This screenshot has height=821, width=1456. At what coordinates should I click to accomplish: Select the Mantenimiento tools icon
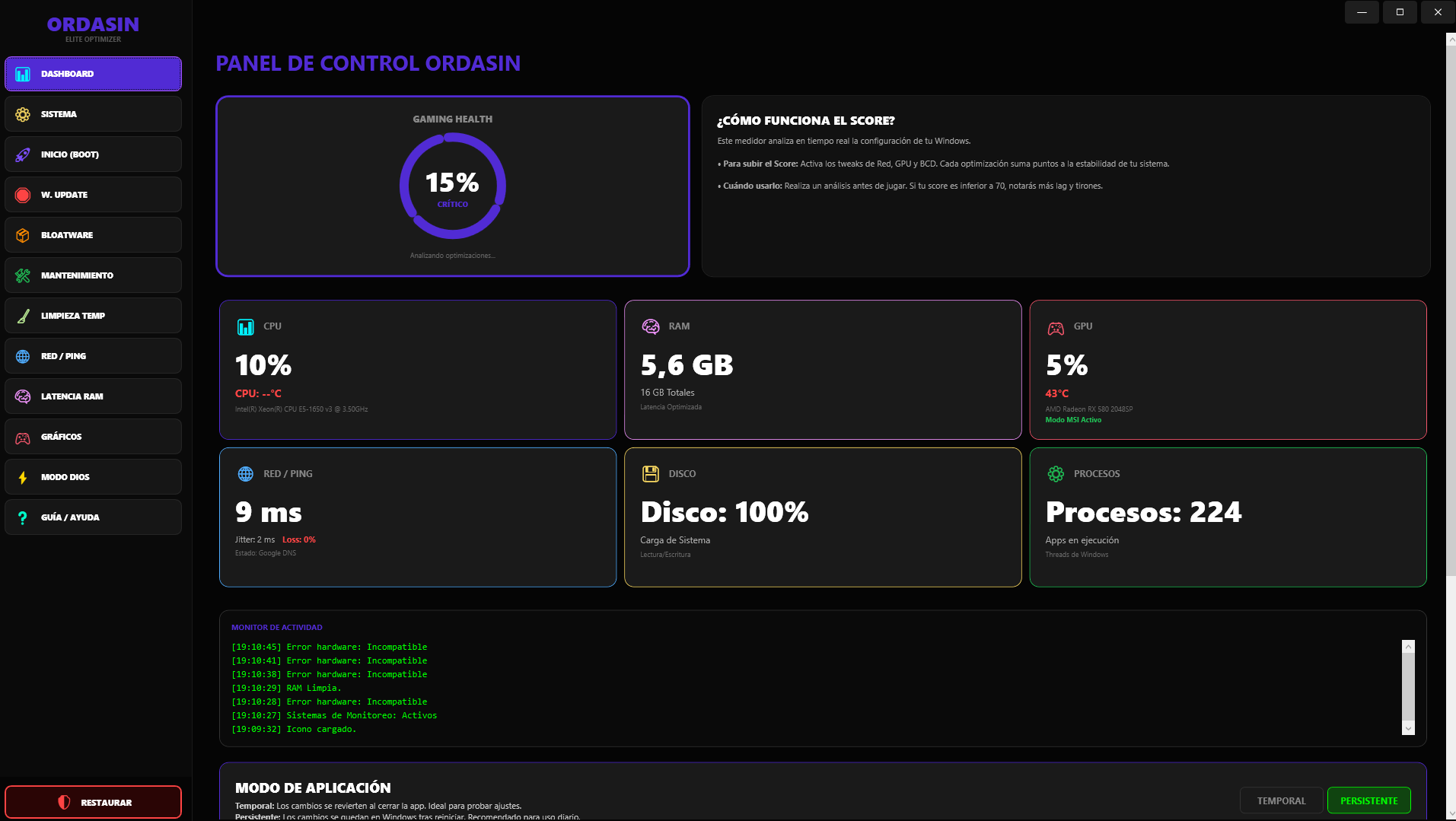pos(21,275)
